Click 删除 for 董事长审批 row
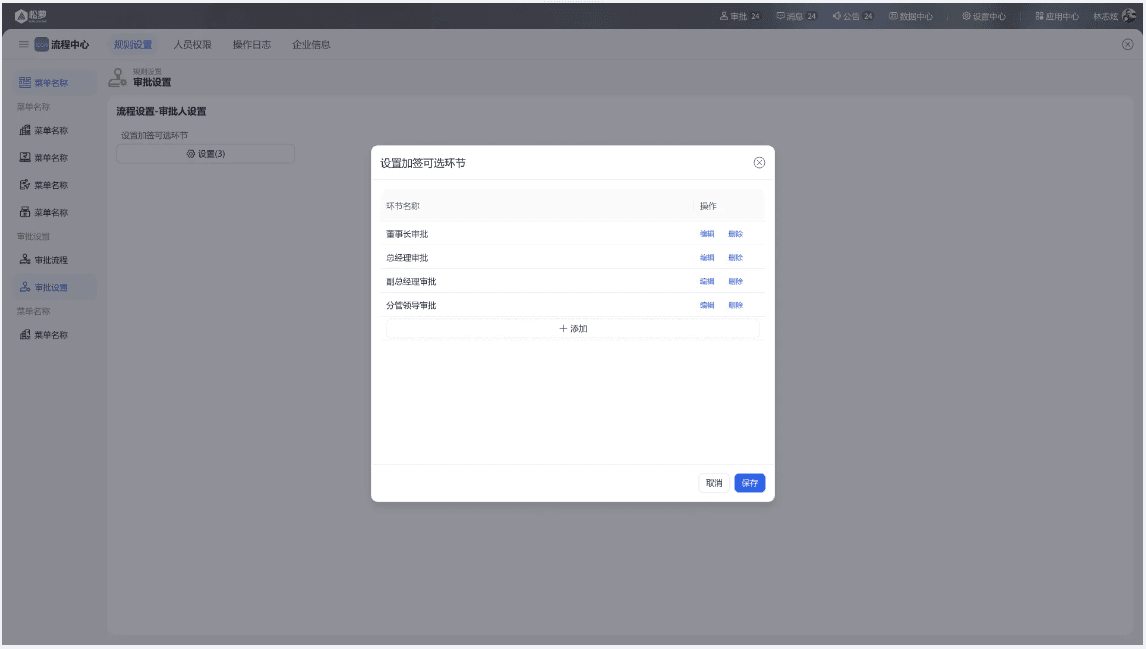The image size is (1146, 649). [735, 234]
